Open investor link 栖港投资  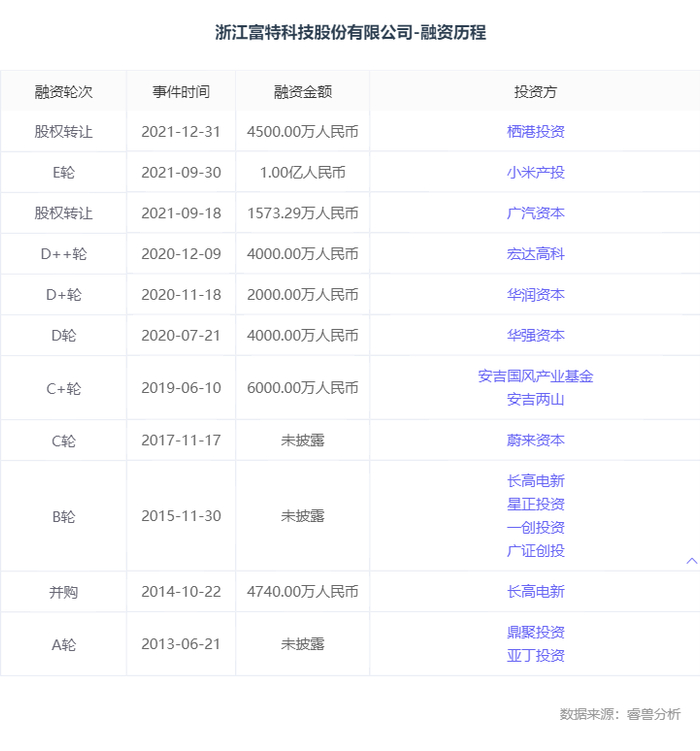[535, 132]
